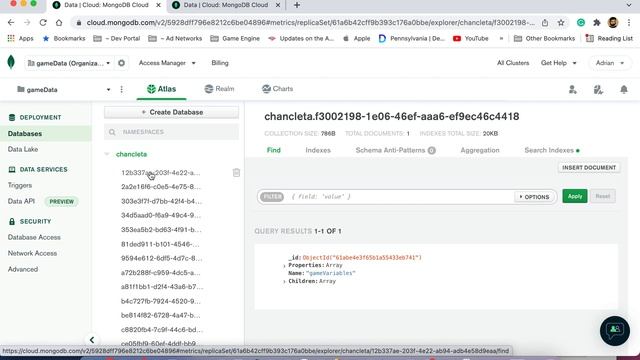Open the All Clusters link

513,63
